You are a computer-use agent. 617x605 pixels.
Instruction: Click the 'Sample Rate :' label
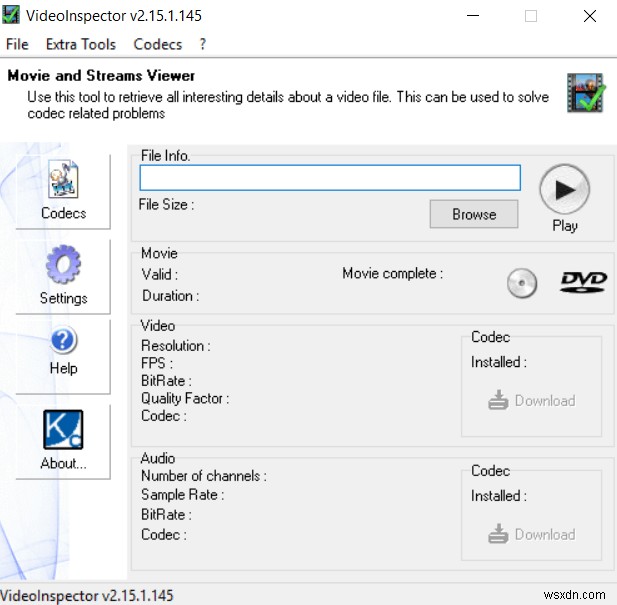click(x=183, y=494)
